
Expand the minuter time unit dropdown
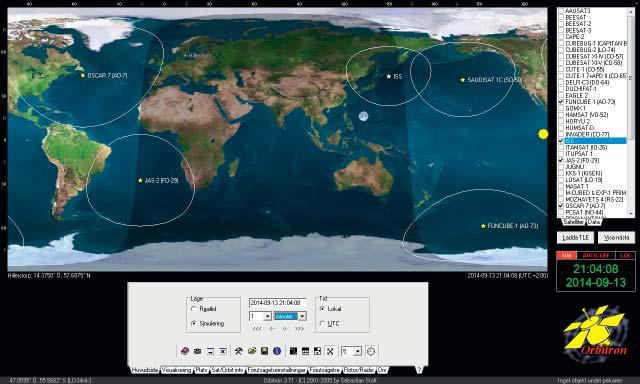click(x=302, y=316)
